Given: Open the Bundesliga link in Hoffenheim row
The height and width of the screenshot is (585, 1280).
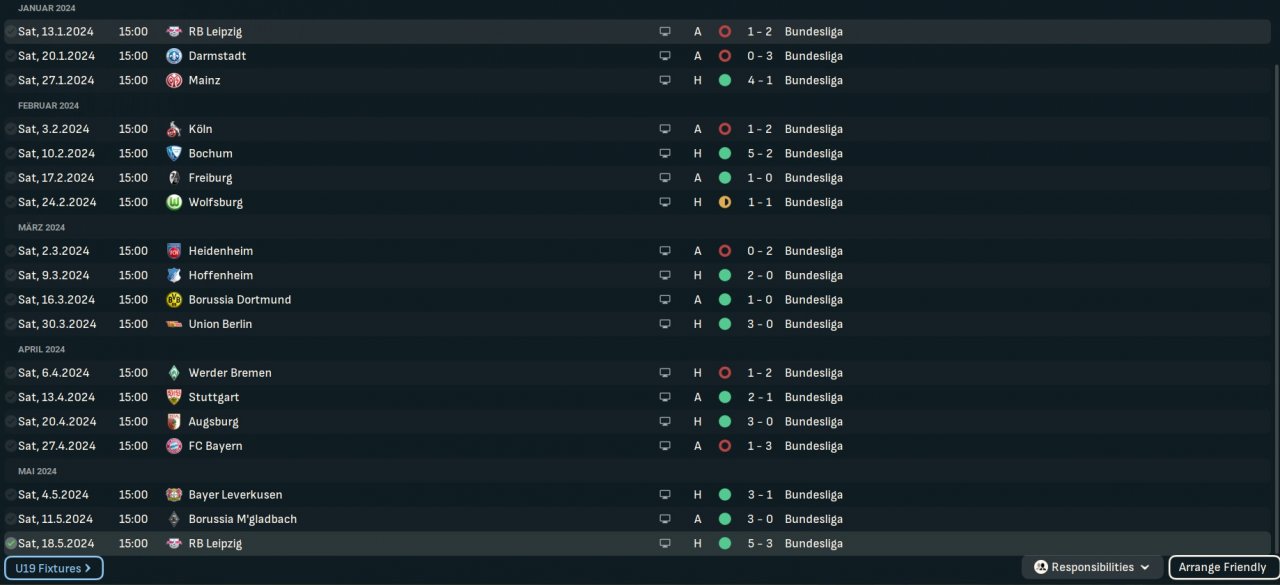Looking at the screenshot, I should (813, 276).
